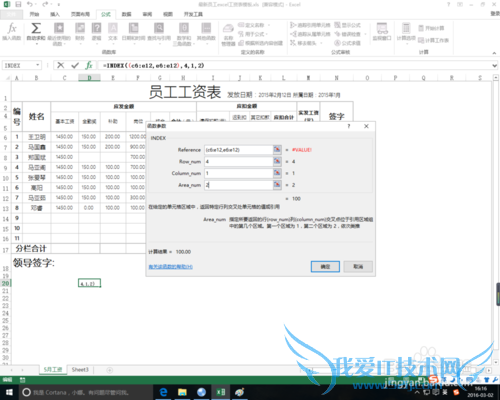This screenshot has width=500, height=400.
Task: Click the Column_num input field
Action: [239, 173]
